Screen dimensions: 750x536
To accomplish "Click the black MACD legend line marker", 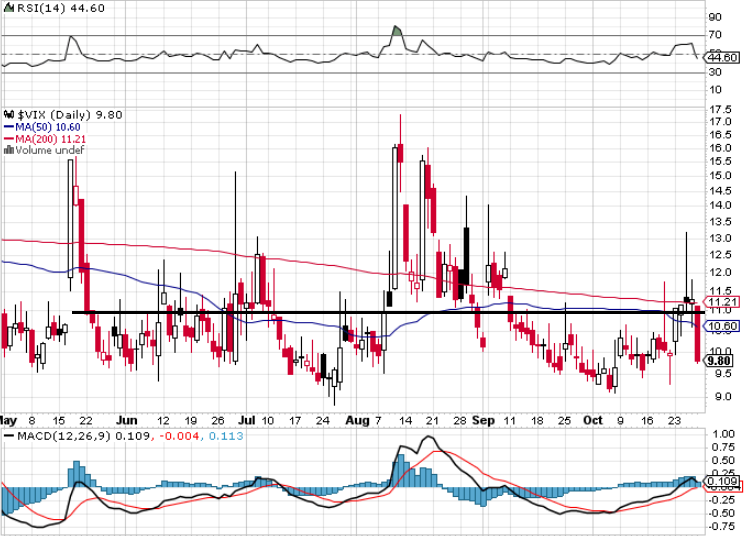I will click(9, 436).
